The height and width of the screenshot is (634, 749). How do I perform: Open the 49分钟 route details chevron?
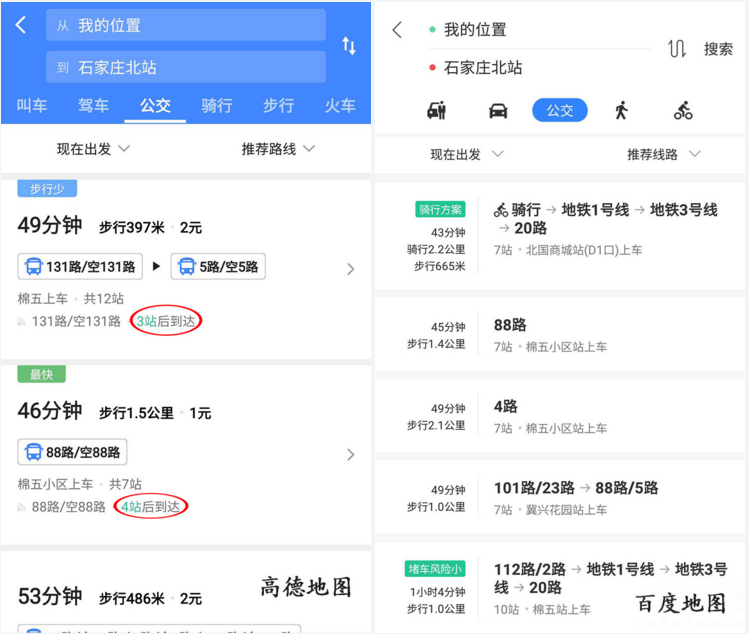[350, 268]
